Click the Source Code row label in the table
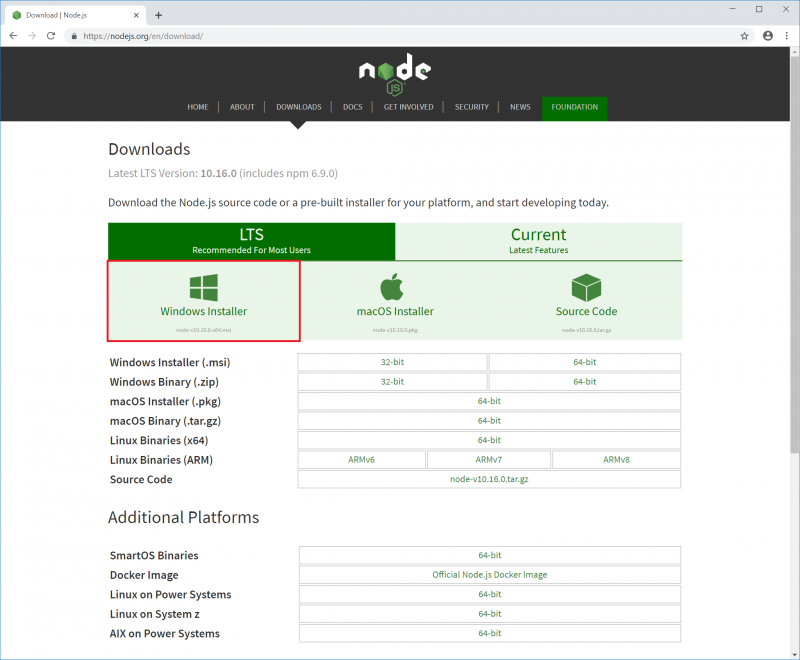 (141, 479)
